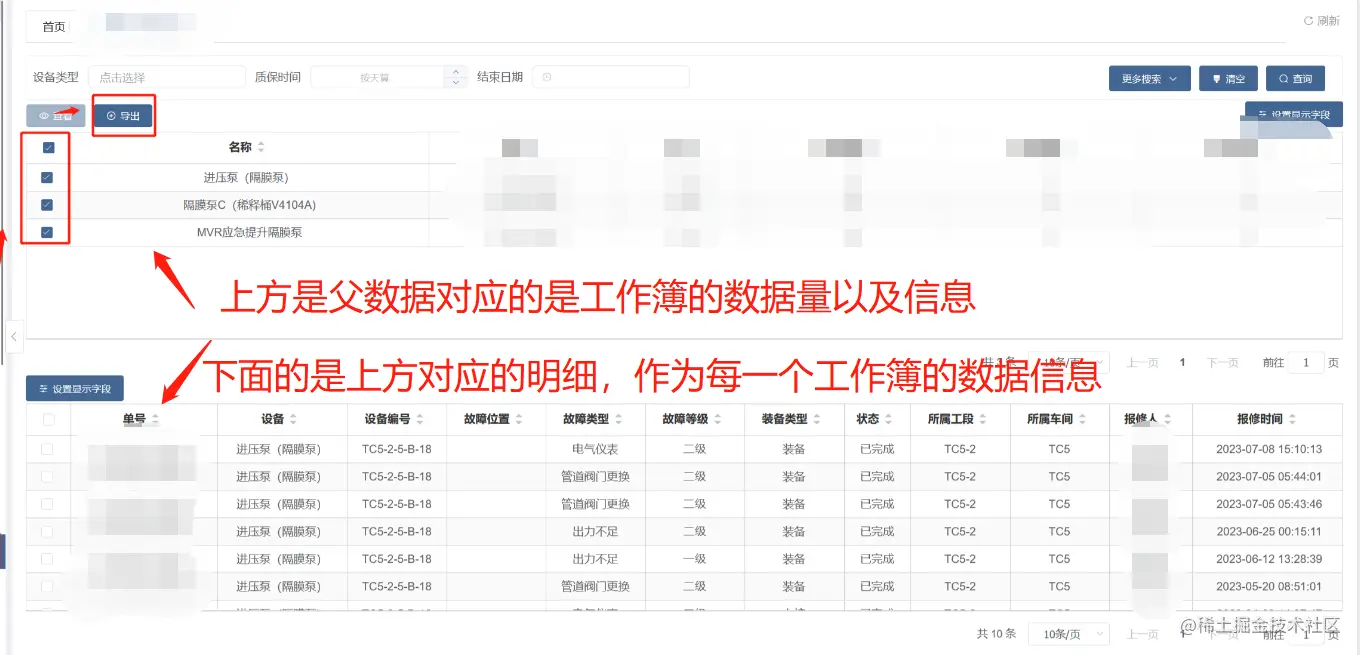Collapse the sidebar using the left-edge chevron

pyautogui.click(x=14, y=338)
